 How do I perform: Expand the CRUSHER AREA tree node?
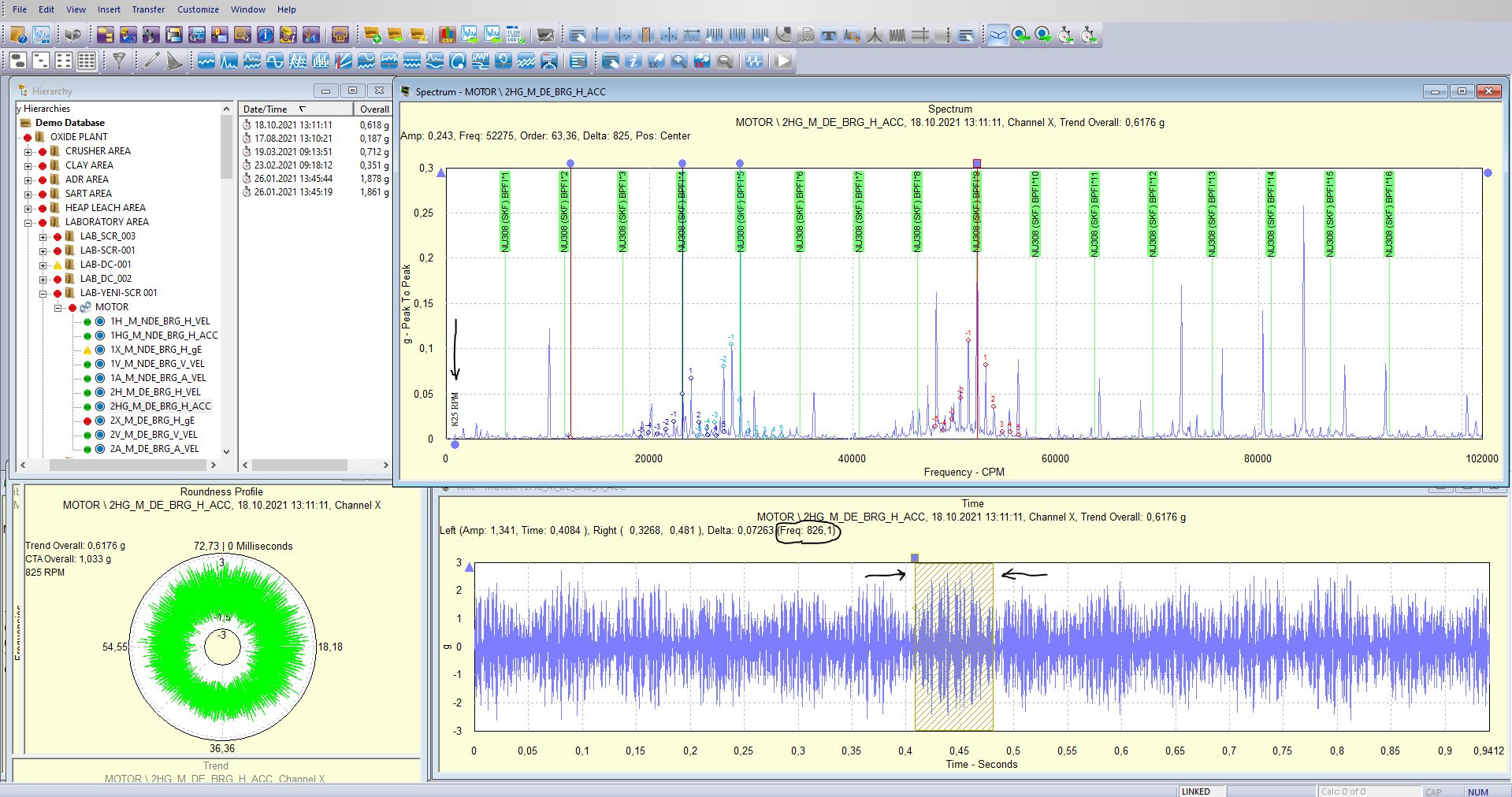coord(28,151)
